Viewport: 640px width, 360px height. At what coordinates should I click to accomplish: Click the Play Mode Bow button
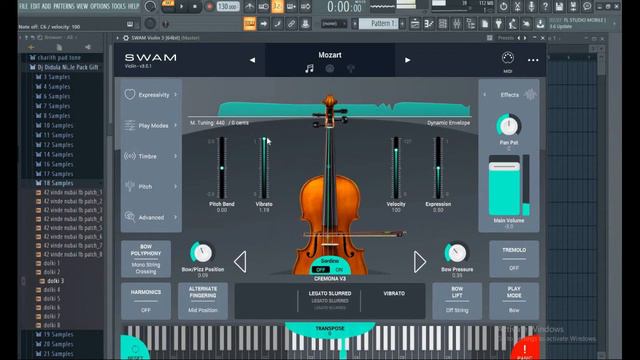[514, 301]
